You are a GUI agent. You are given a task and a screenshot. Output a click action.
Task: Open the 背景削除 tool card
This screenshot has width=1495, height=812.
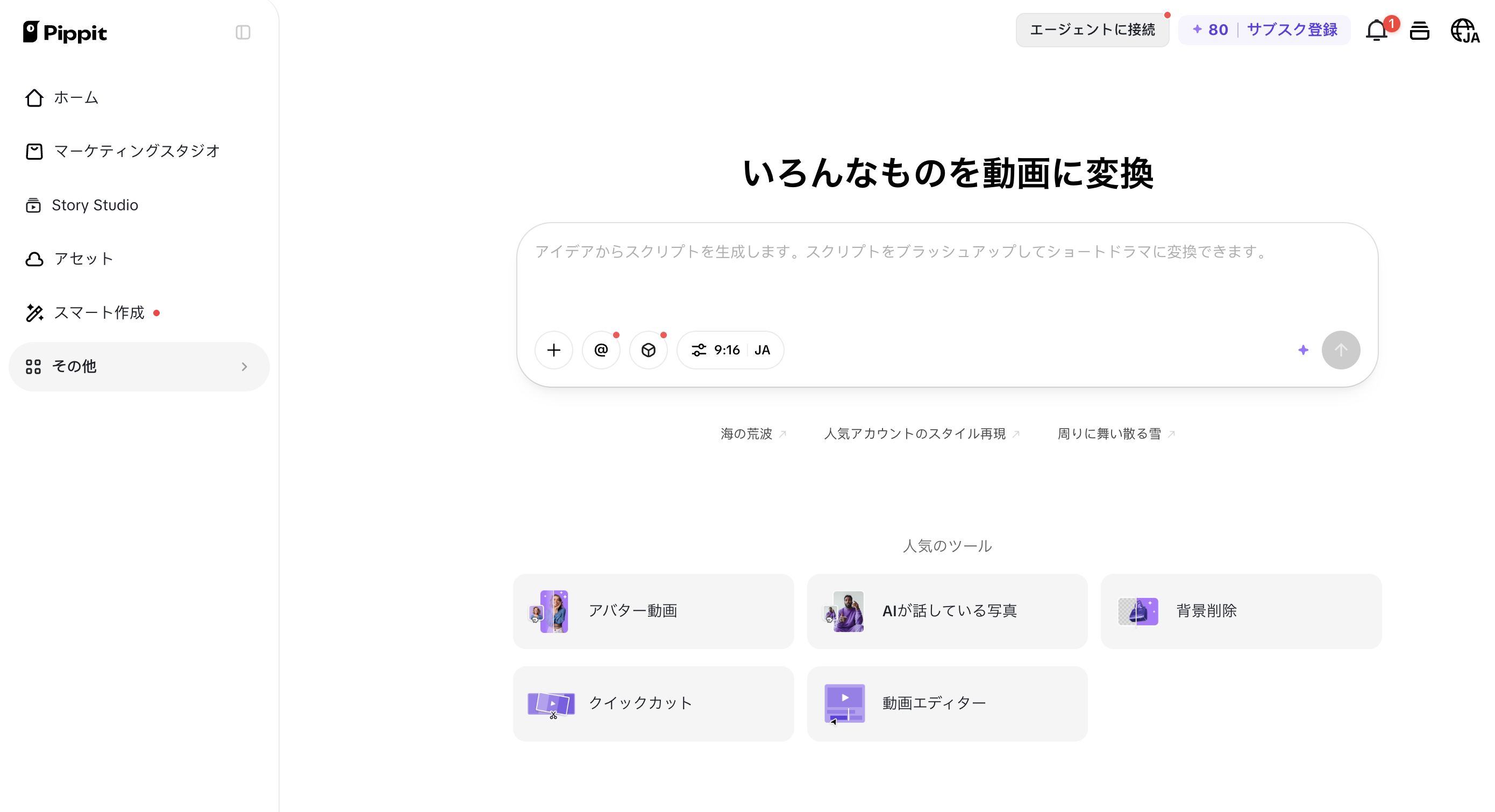pyautogui.click(x=1241, y=611)
